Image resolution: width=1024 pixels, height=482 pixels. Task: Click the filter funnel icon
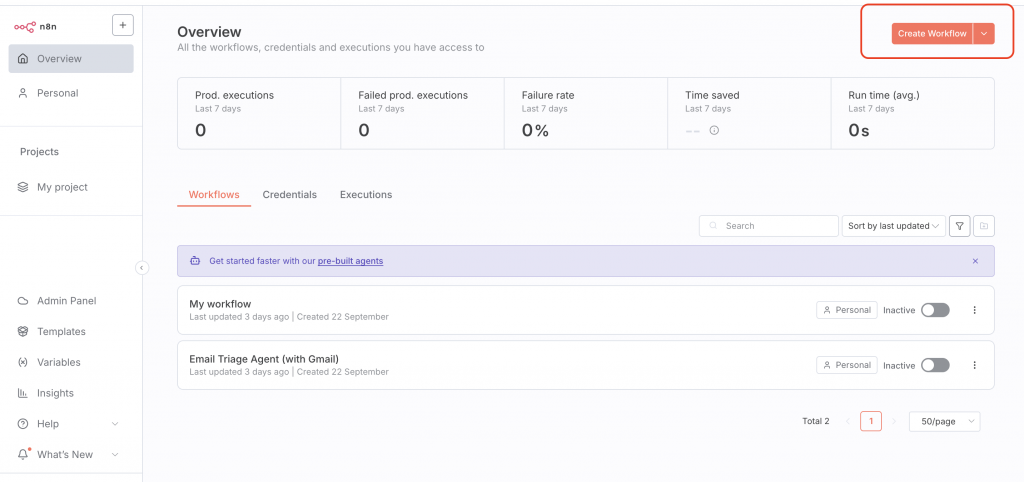(x=959, y=226)
